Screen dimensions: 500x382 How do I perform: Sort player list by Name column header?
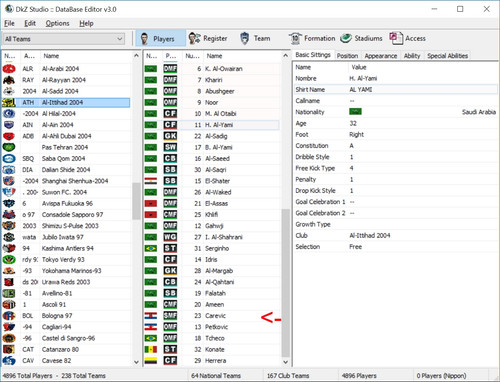(242, 56)
